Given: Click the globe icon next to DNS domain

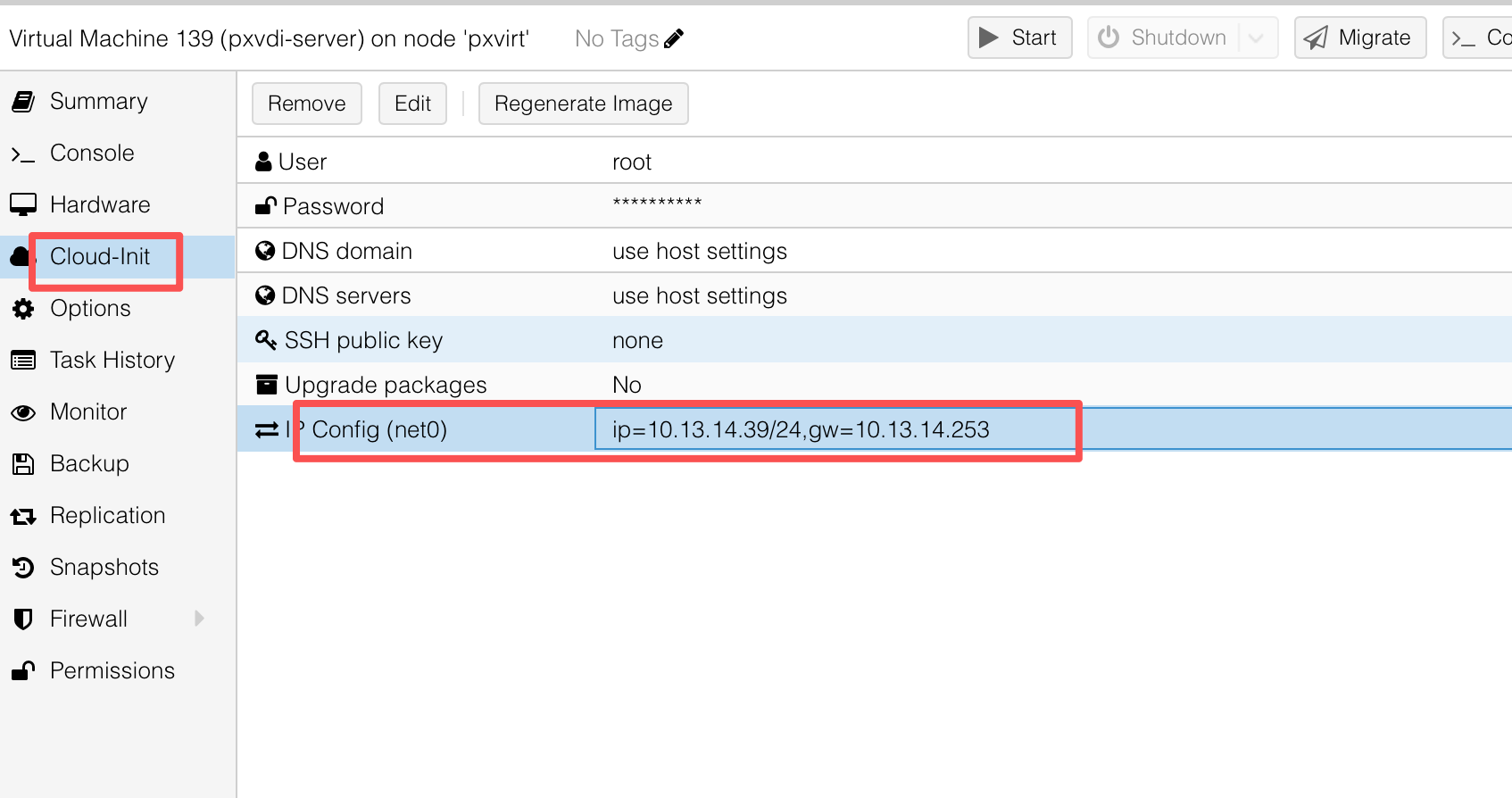Looking at the screenshot, I should click(x=265, y=251).
